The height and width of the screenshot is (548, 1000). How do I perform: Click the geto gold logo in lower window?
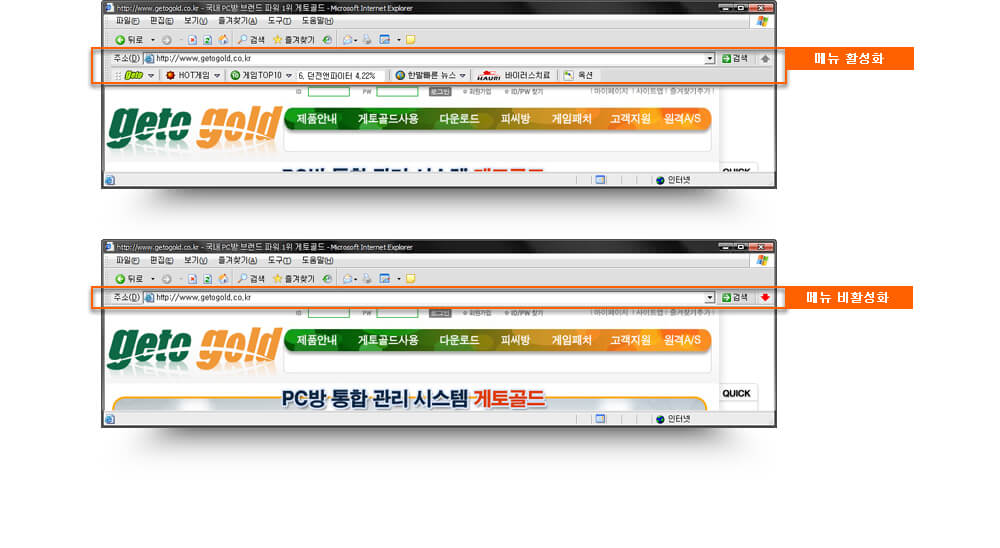coord(195,347)
